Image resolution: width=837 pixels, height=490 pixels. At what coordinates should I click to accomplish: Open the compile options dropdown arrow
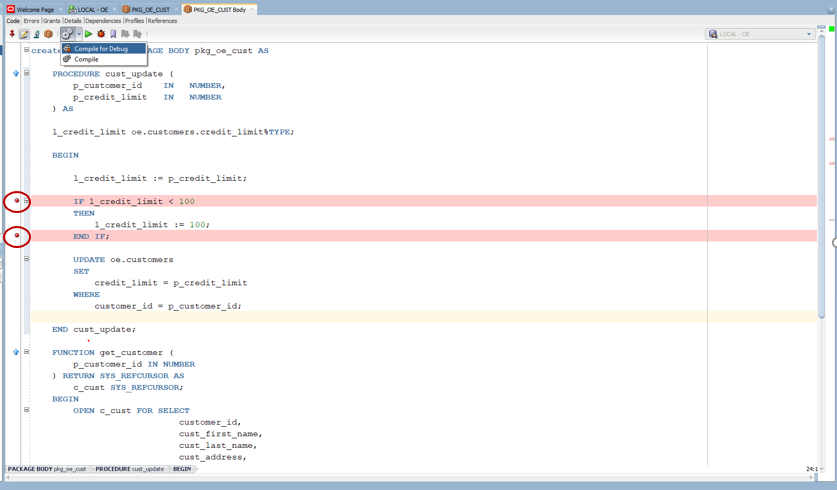pyautogui.click(x=79, y=34)
